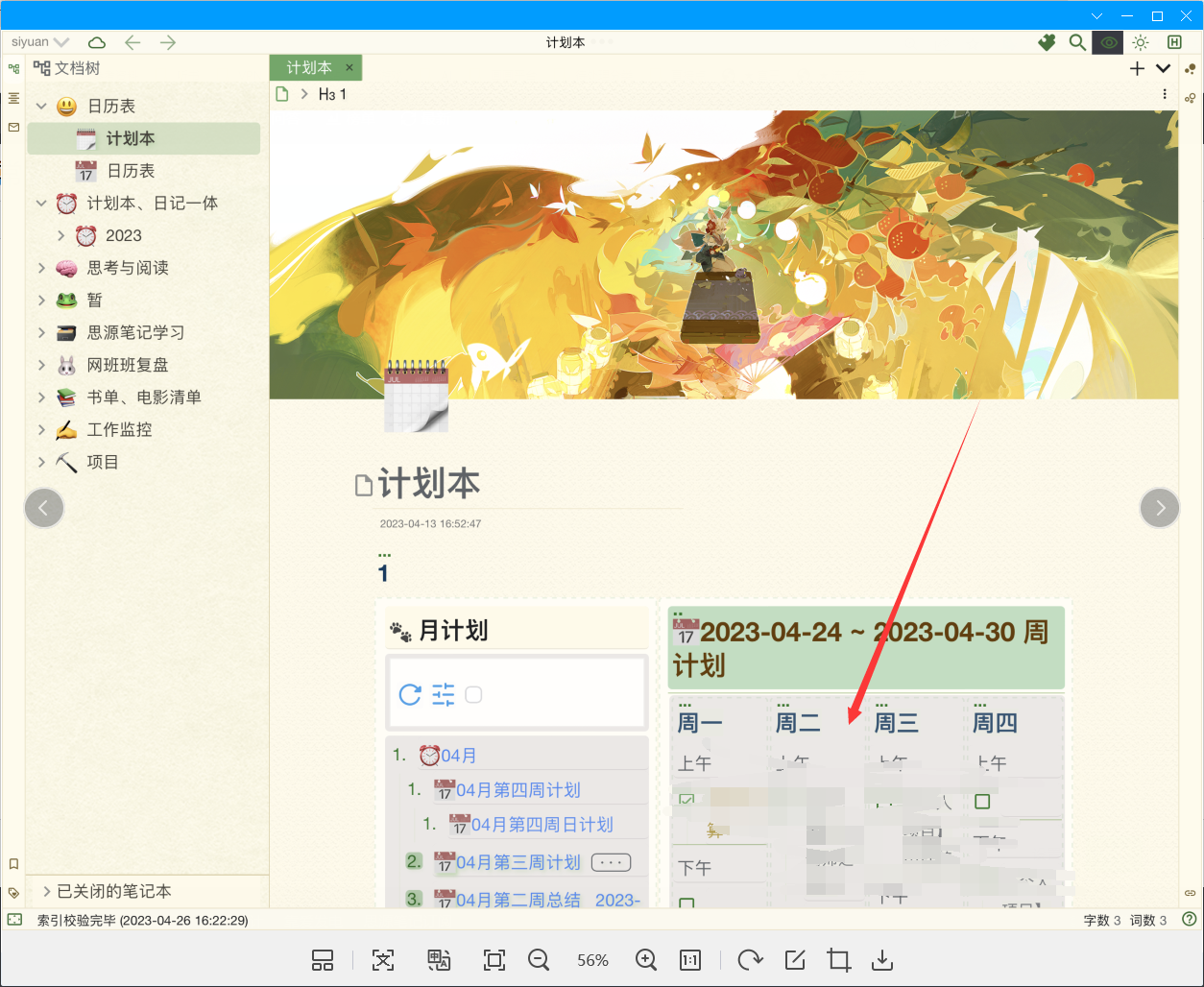Viewport: 1204px width, 987px height.
Task: Close the 计划本 tab
Action: (349, 67)
